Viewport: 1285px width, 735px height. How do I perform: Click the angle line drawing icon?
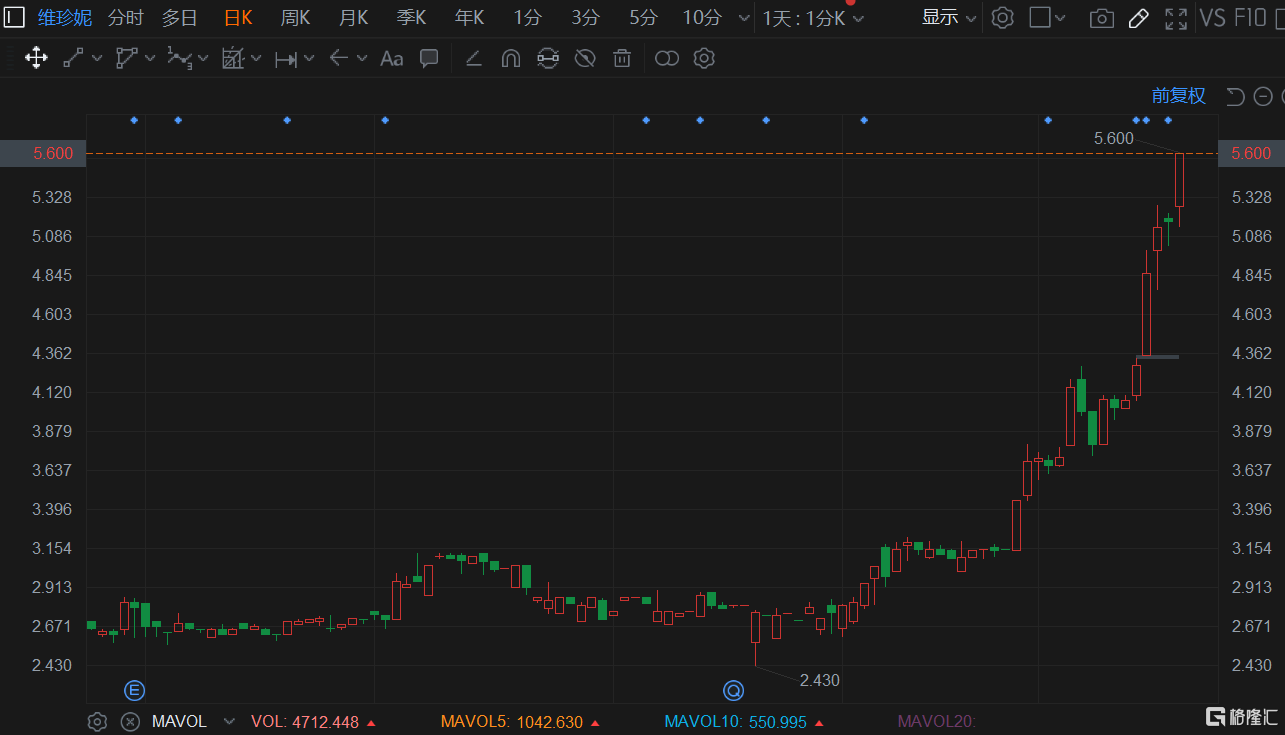474,58
